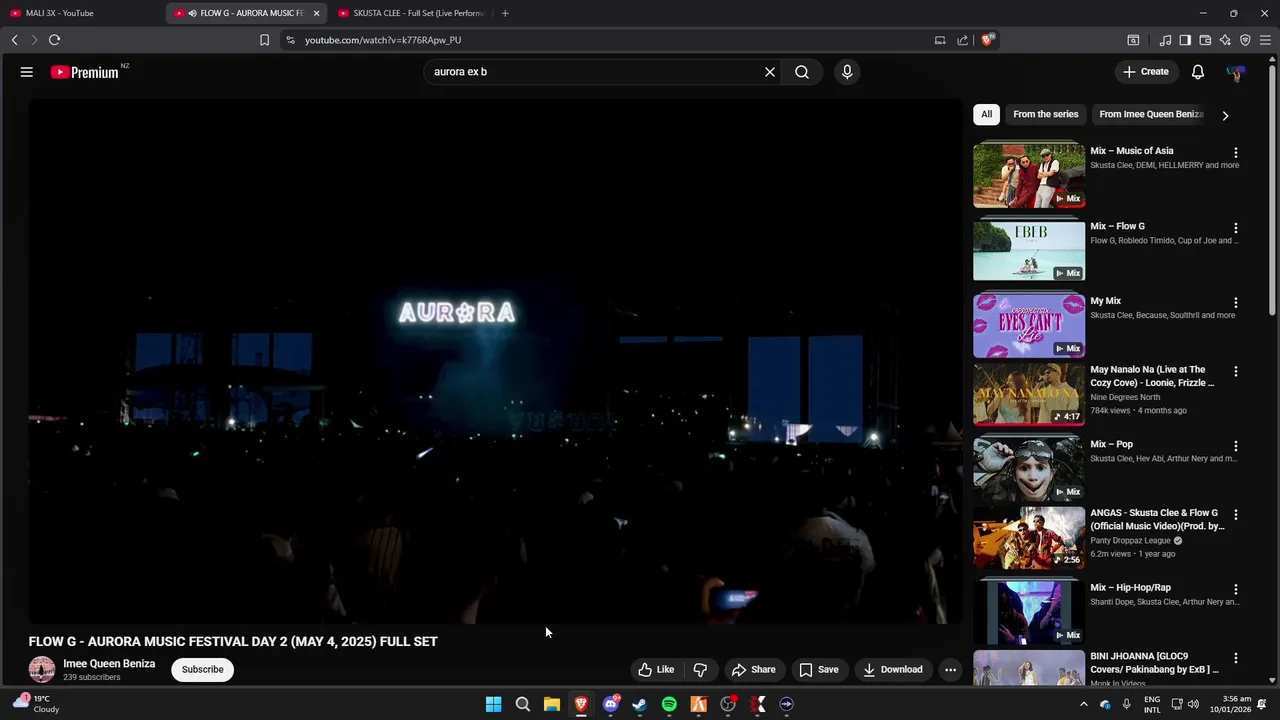Open the Mix – Music of Asia thumbnail
The image size is (1280, 720).
pos(1029,176)
